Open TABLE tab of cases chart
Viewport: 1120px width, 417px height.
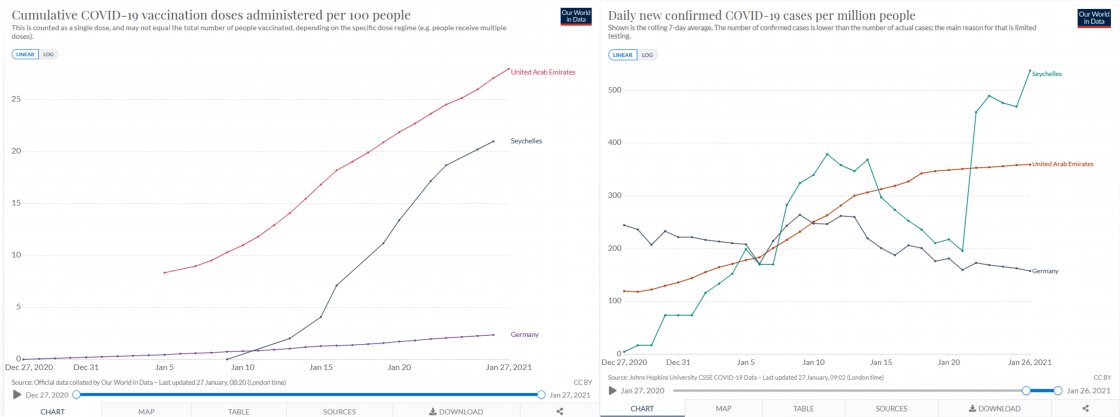pos(803,409)
